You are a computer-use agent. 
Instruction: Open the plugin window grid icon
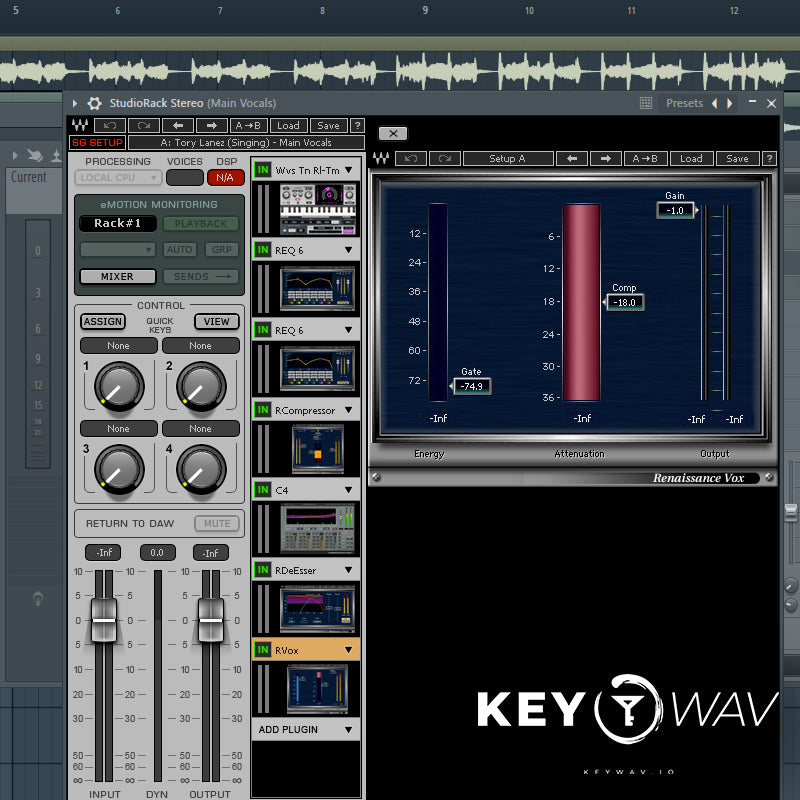(646, 103)
